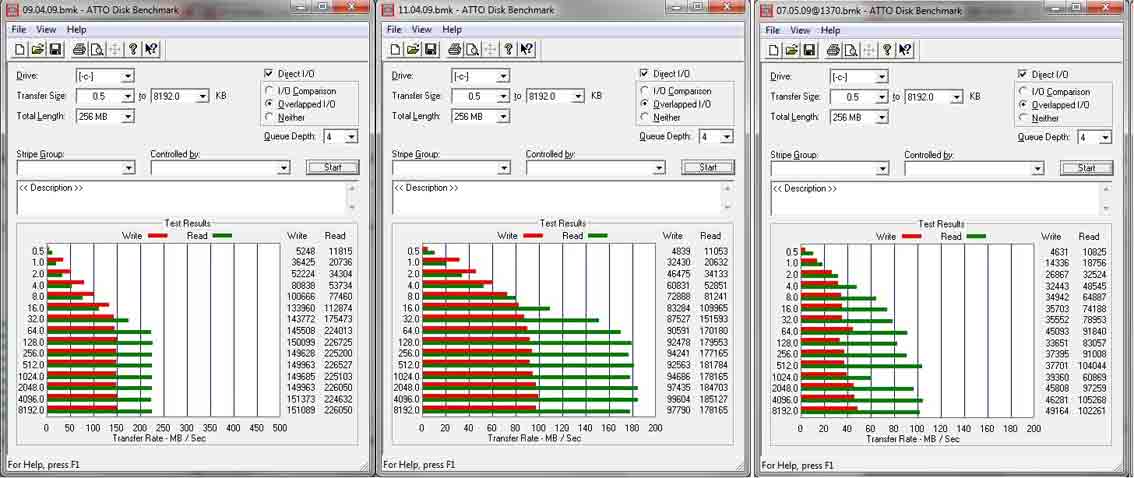The width and height of the screenshot is (1134, 478).
Task: Expand Controlled by dropdown in 07.05.09@1370.bmk window
Action: [x=1038, y=168]
